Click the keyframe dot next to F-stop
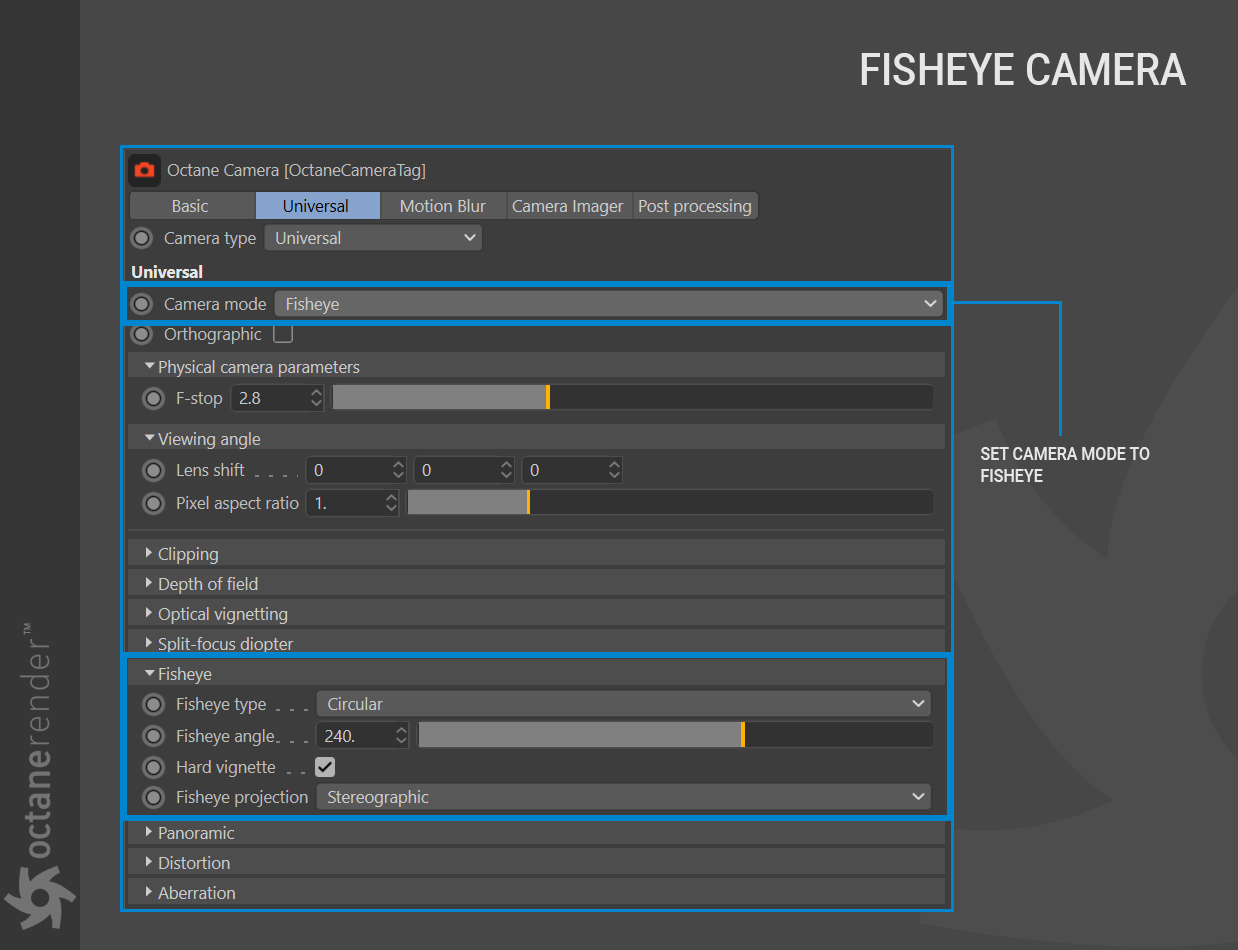 click(153, 398)
